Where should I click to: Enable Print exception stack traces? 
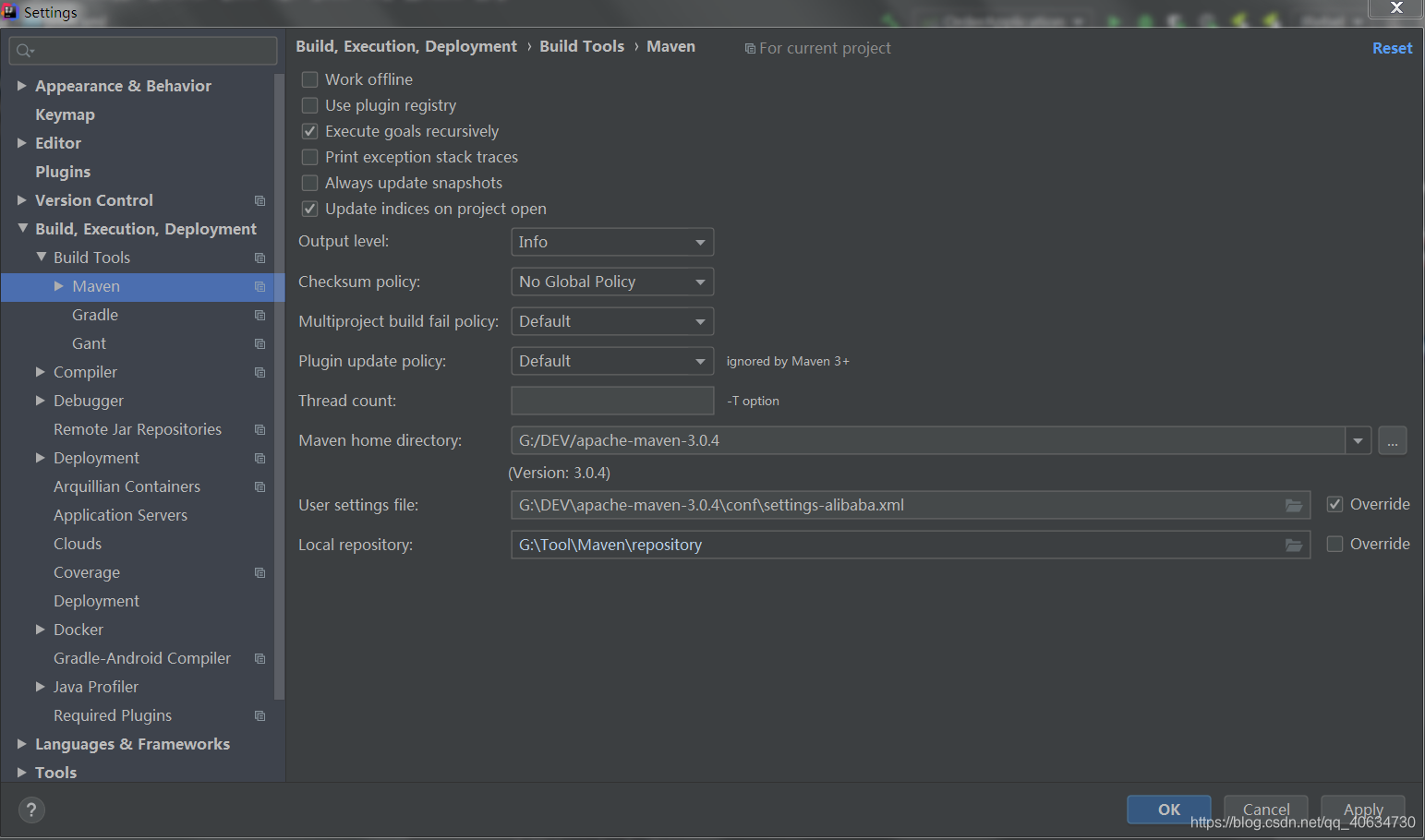click(x=310, y=157)
